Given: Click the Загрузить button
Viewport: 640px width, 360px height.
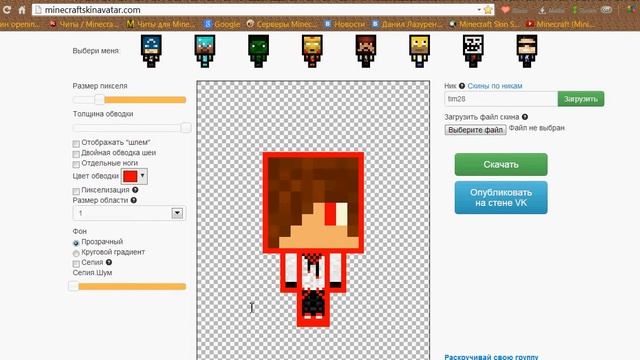Looking at the screenshot, I should click(x=581, y=99).
